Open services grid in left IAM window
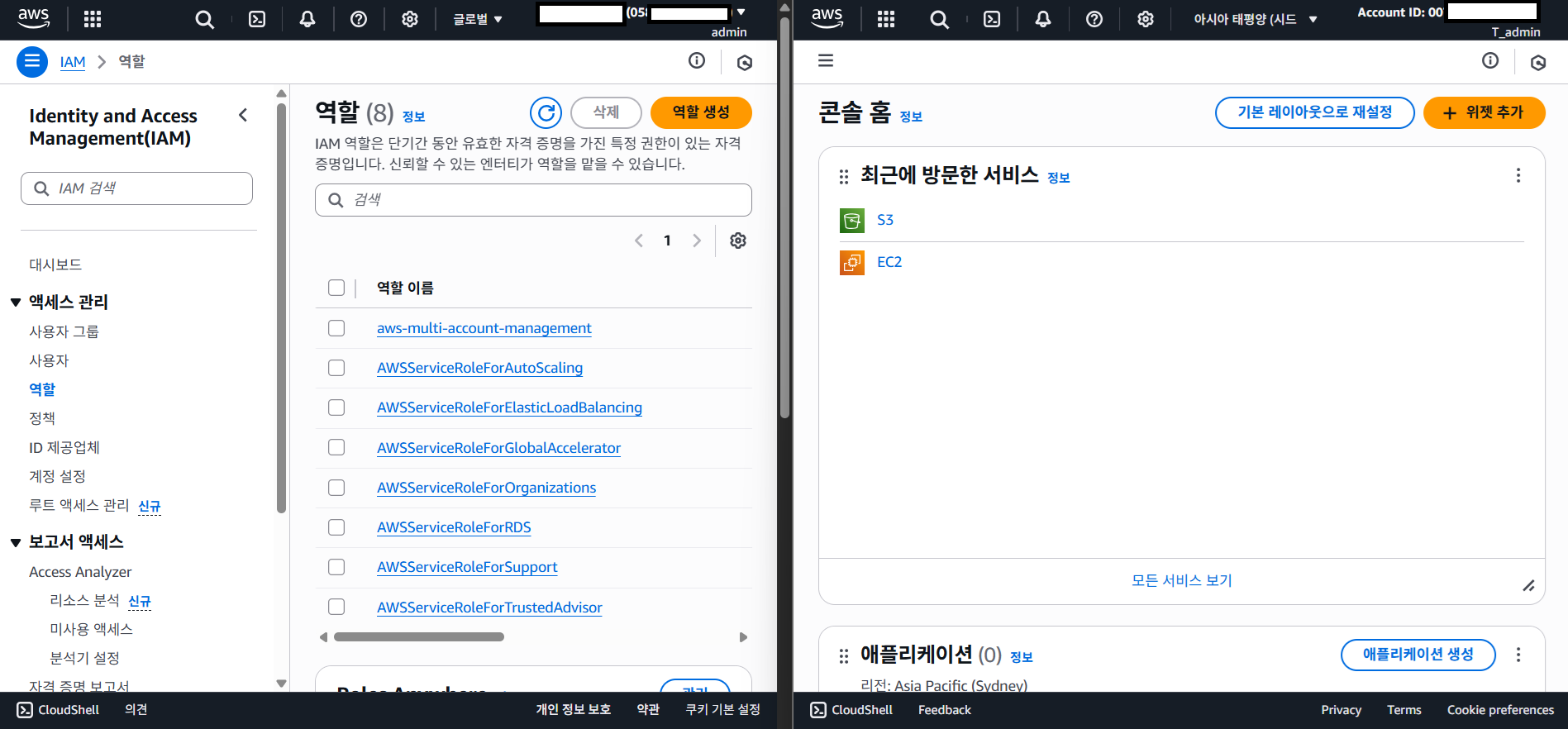Image resolution: width=1568 pixels, height=729 pixels. [93, 19]
